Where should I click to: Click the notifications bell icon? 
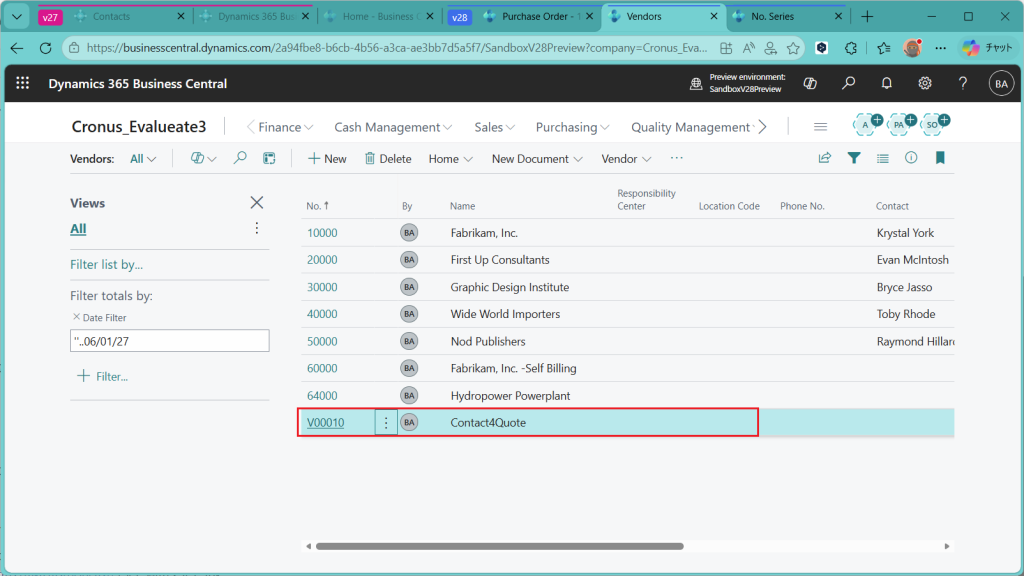click(886, 84)
